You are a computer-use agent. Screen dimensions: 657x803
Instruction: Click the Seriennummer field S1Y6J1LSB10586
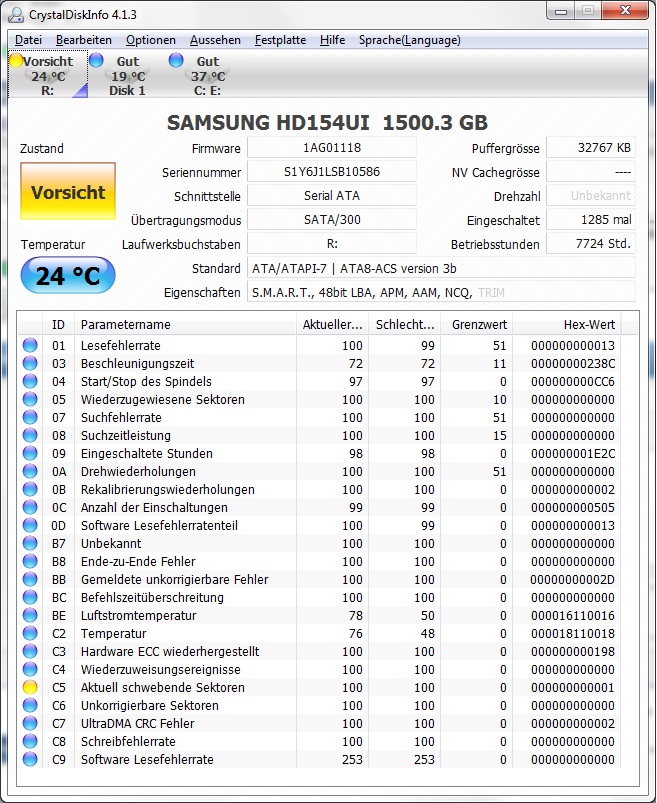(x=332, y=172)
